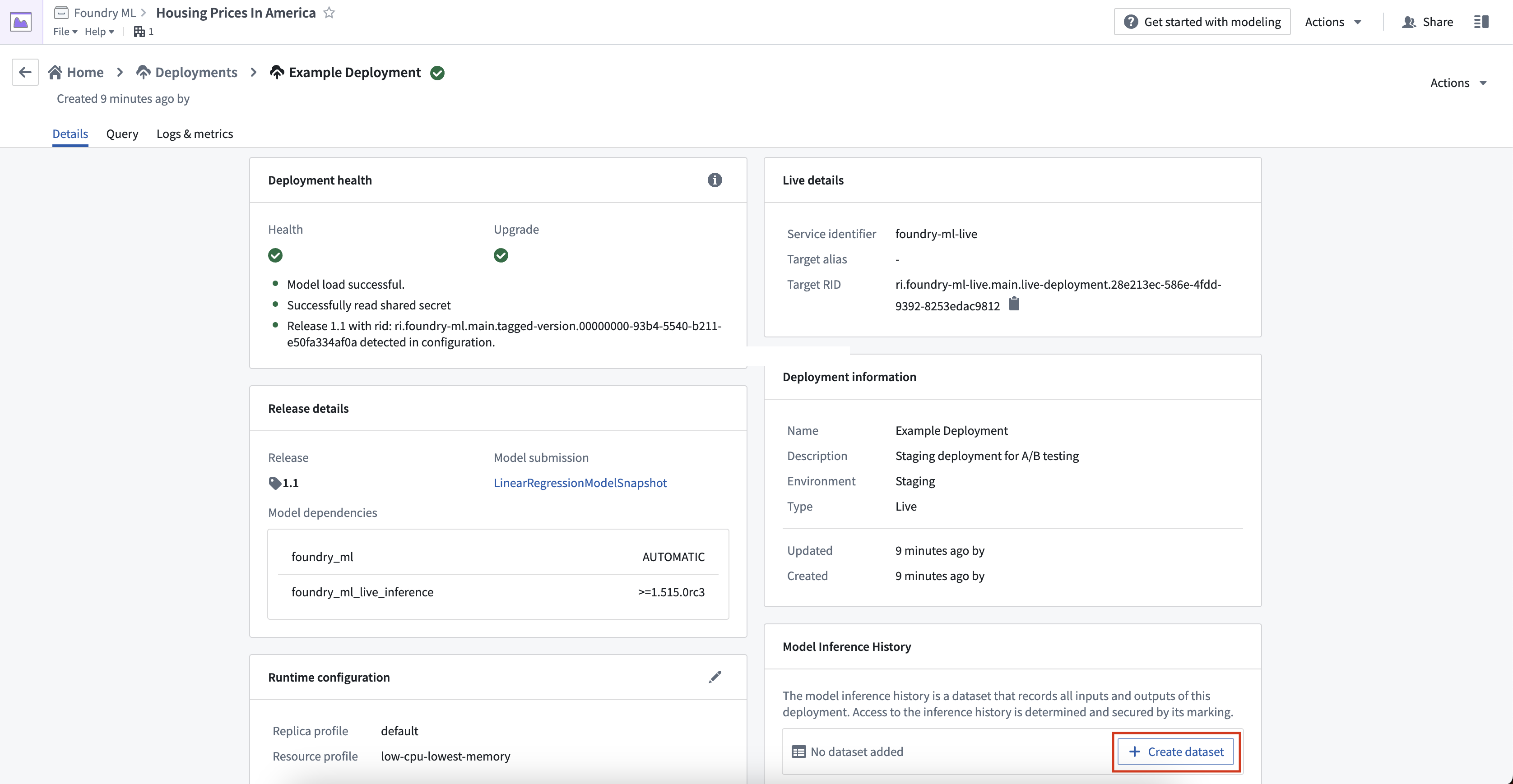Screen dimensions: 1513x784
Task: Click the Create dataset button
Action: pos(1176,752)
